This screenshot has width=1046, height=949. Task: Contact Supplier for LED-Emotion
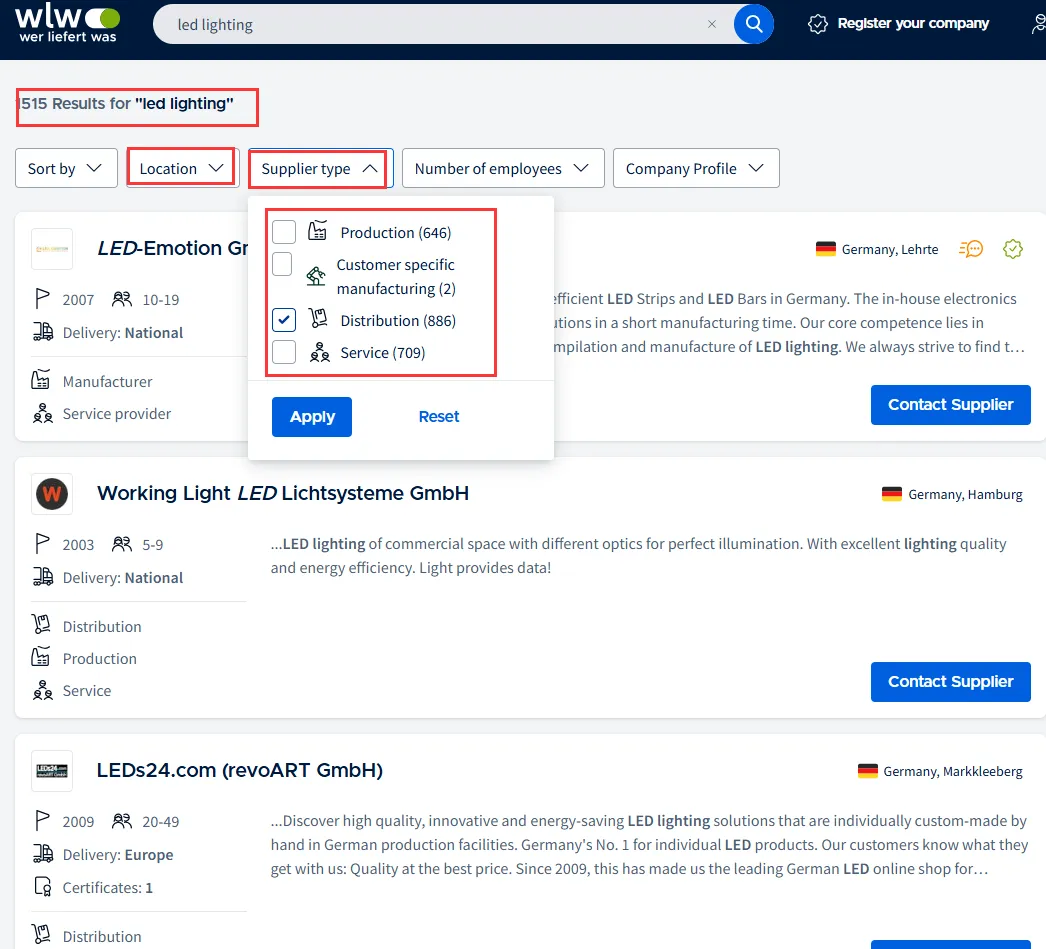951,405
